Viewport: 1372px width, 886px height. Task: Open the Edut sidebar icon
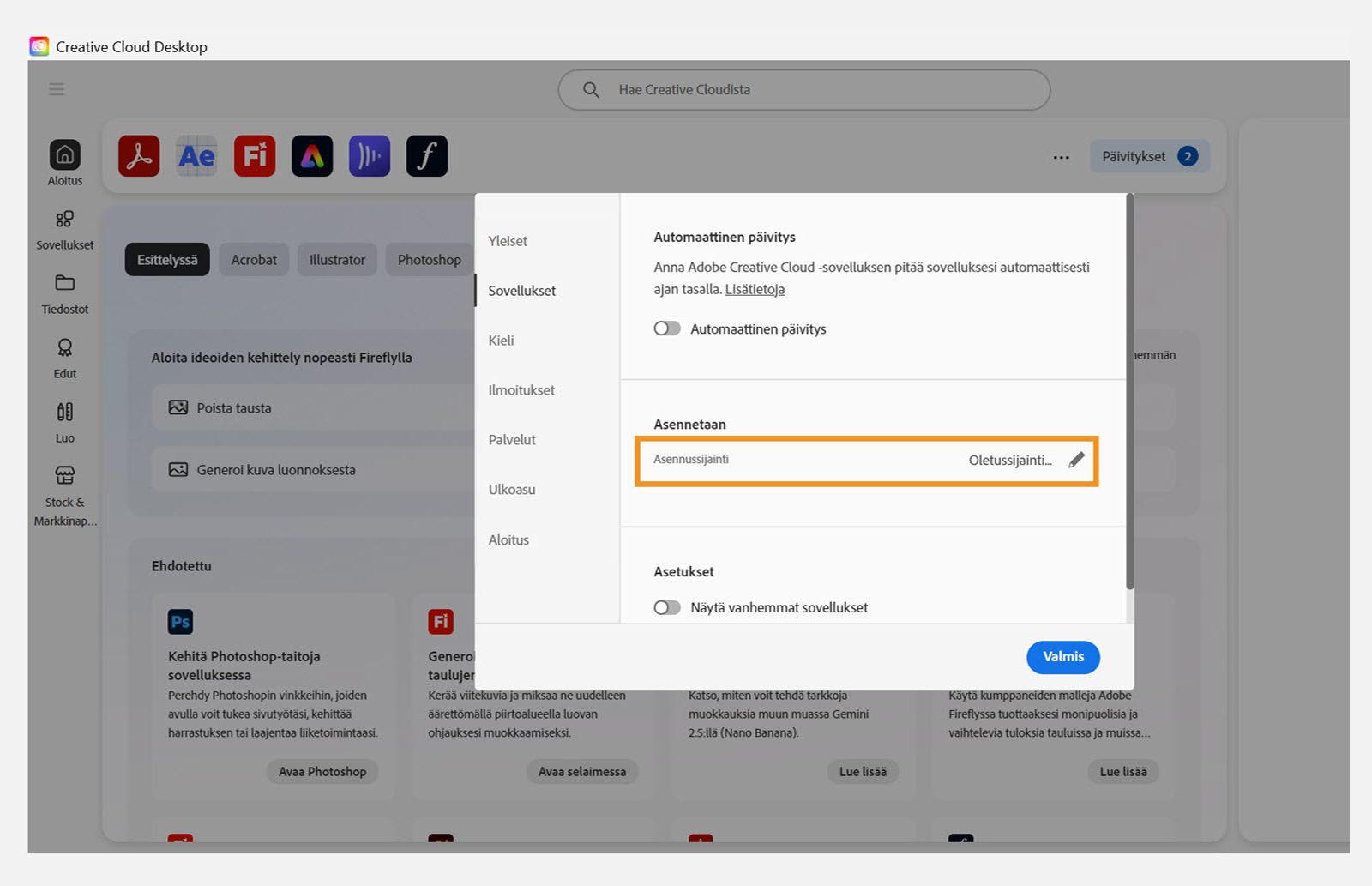(x=64, y=347)
